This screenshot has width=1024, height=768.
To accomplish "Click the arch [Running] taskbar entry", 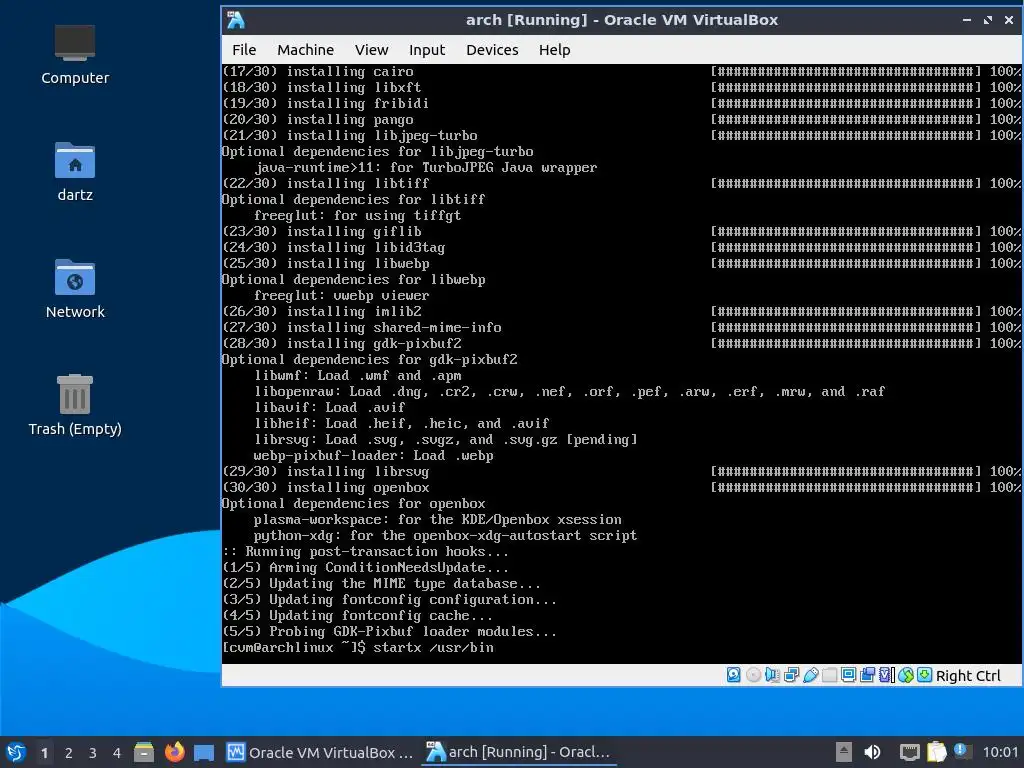I will click(x=519, y=752).
